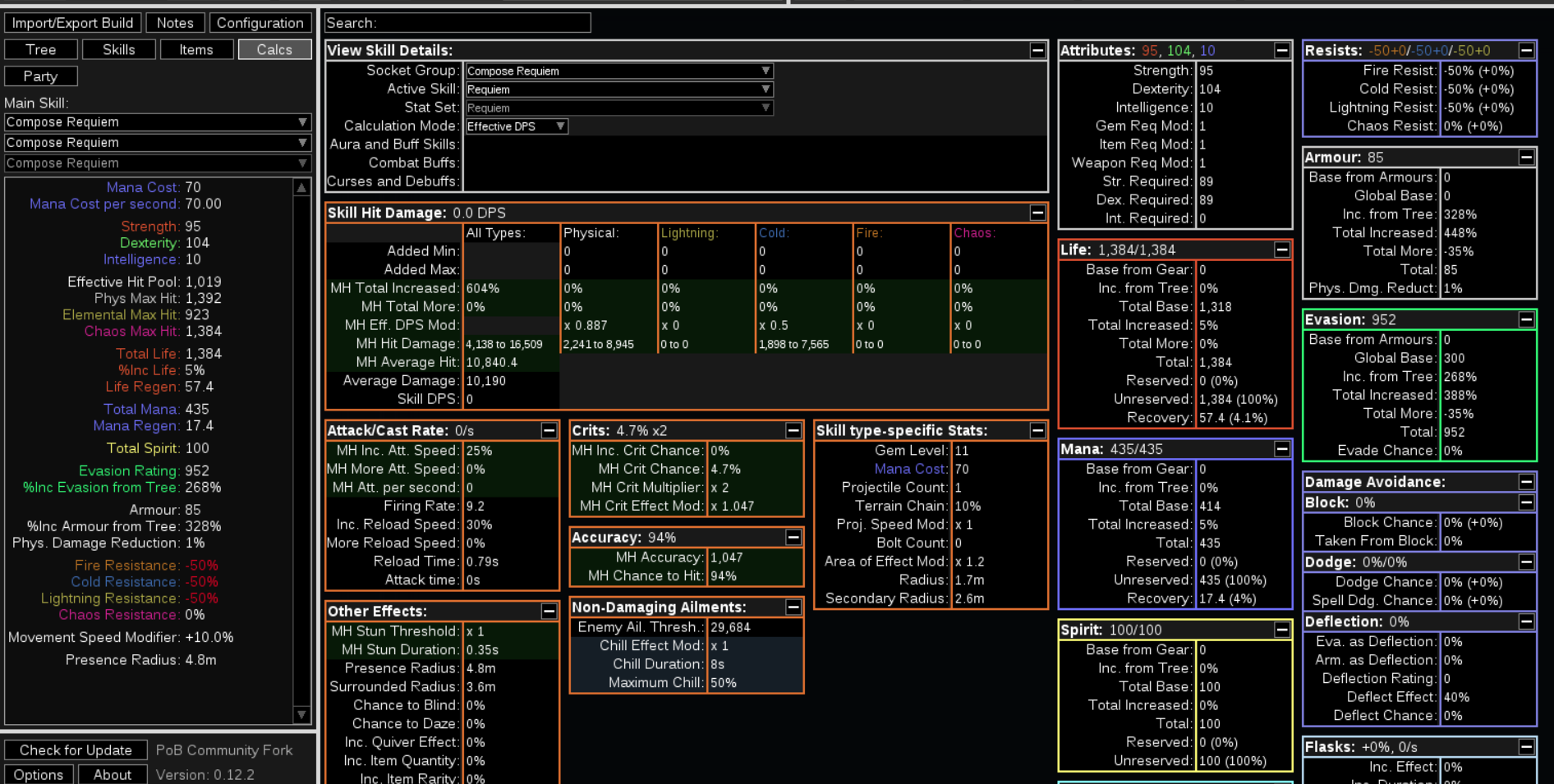1554x784 pixels.
Task: Collapse the Life panel
Action: coord(1281,250)
